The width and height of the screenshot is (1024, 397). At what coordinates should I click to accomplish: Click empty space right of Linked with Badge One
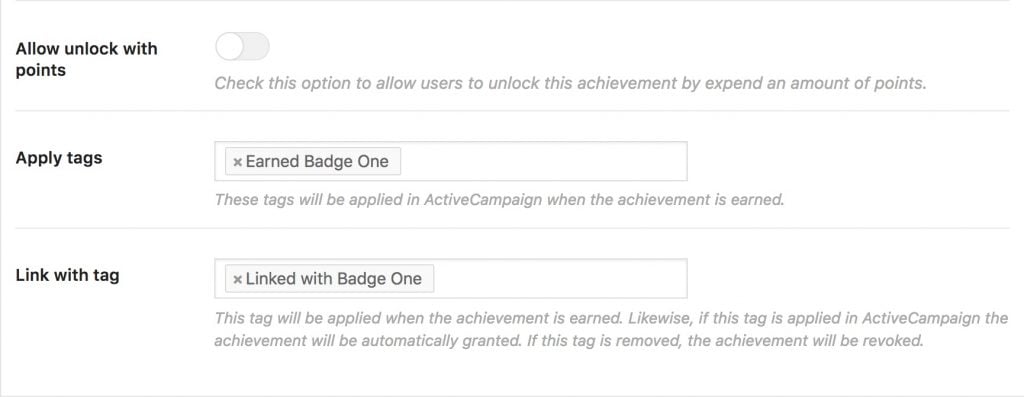[558, 279]
